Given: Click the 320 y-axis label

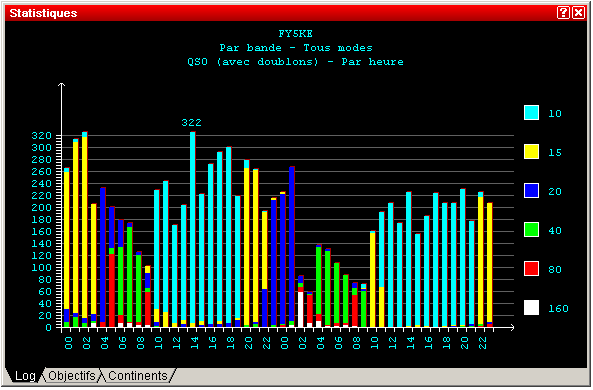Looking at the screenshot, I should [42, 135].
